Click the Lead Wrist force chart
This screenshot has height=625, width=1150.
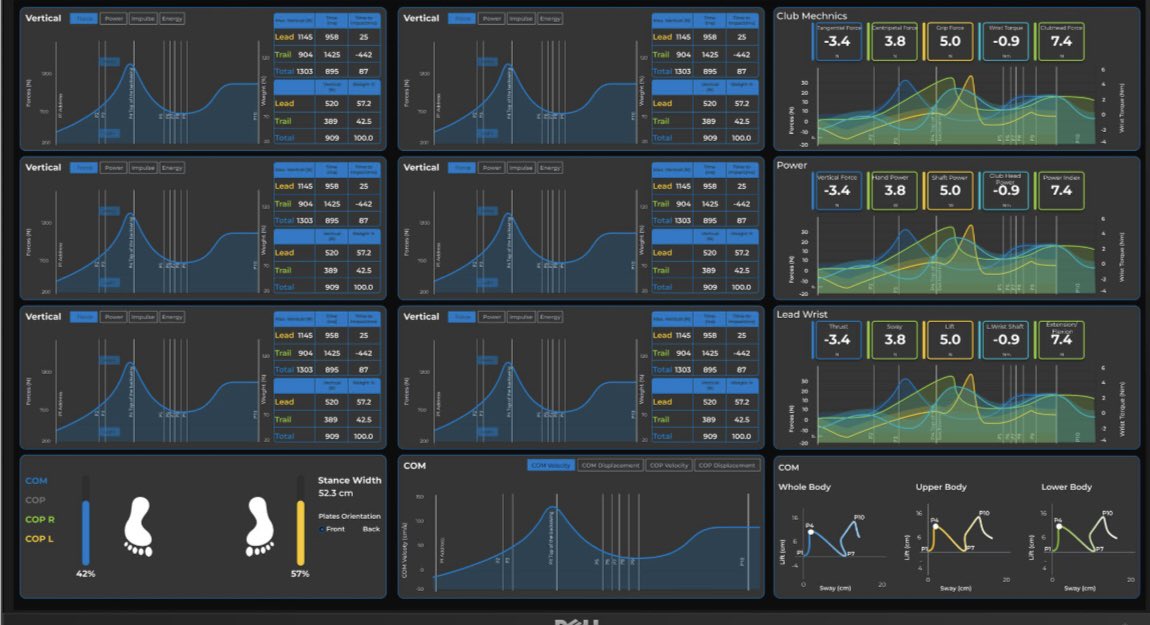click(x=956, y=406)
